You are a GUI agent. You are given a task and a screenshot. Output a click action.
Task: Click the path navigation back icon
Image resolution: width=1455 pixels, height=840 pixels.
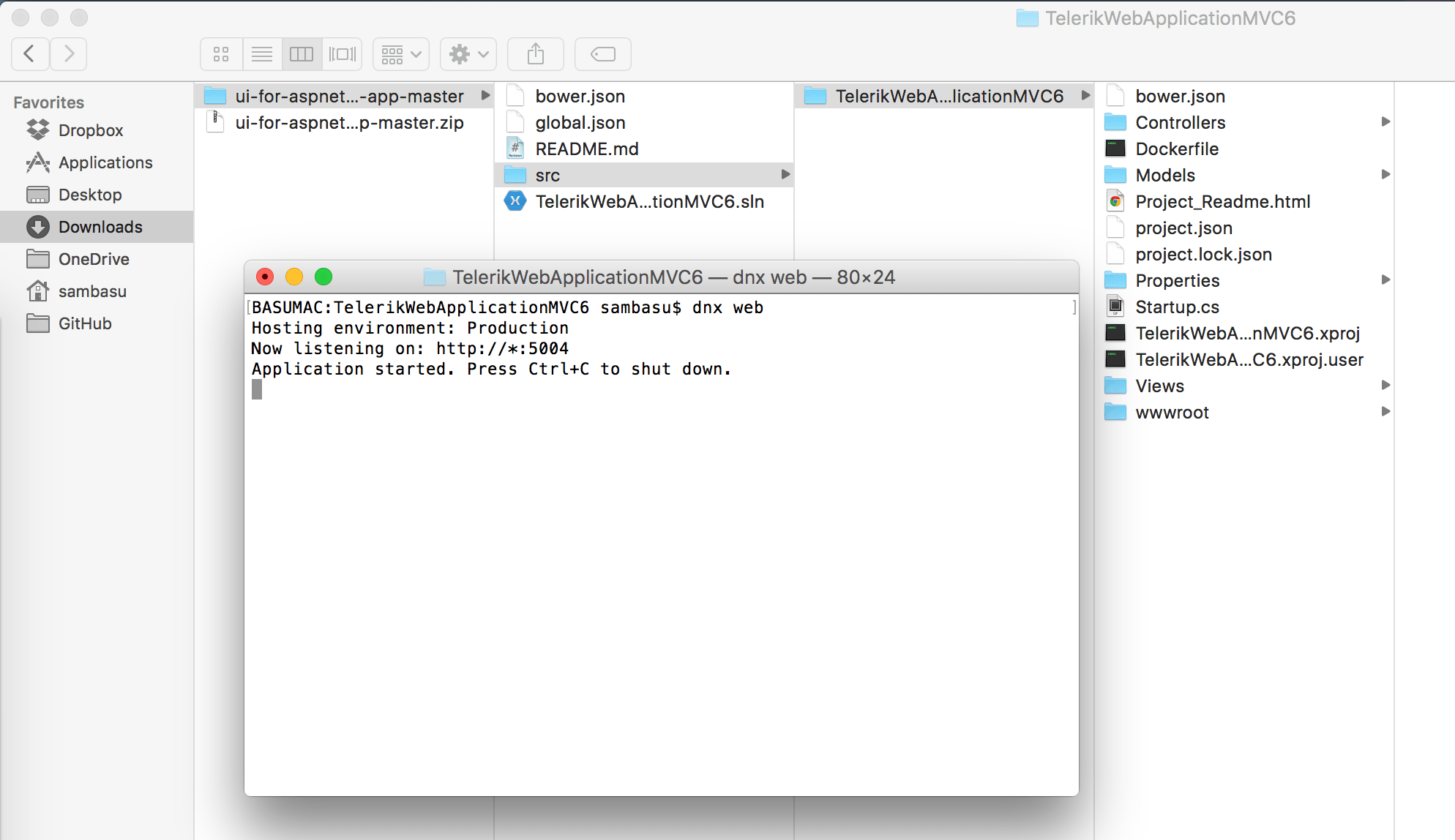coord(31,53)
